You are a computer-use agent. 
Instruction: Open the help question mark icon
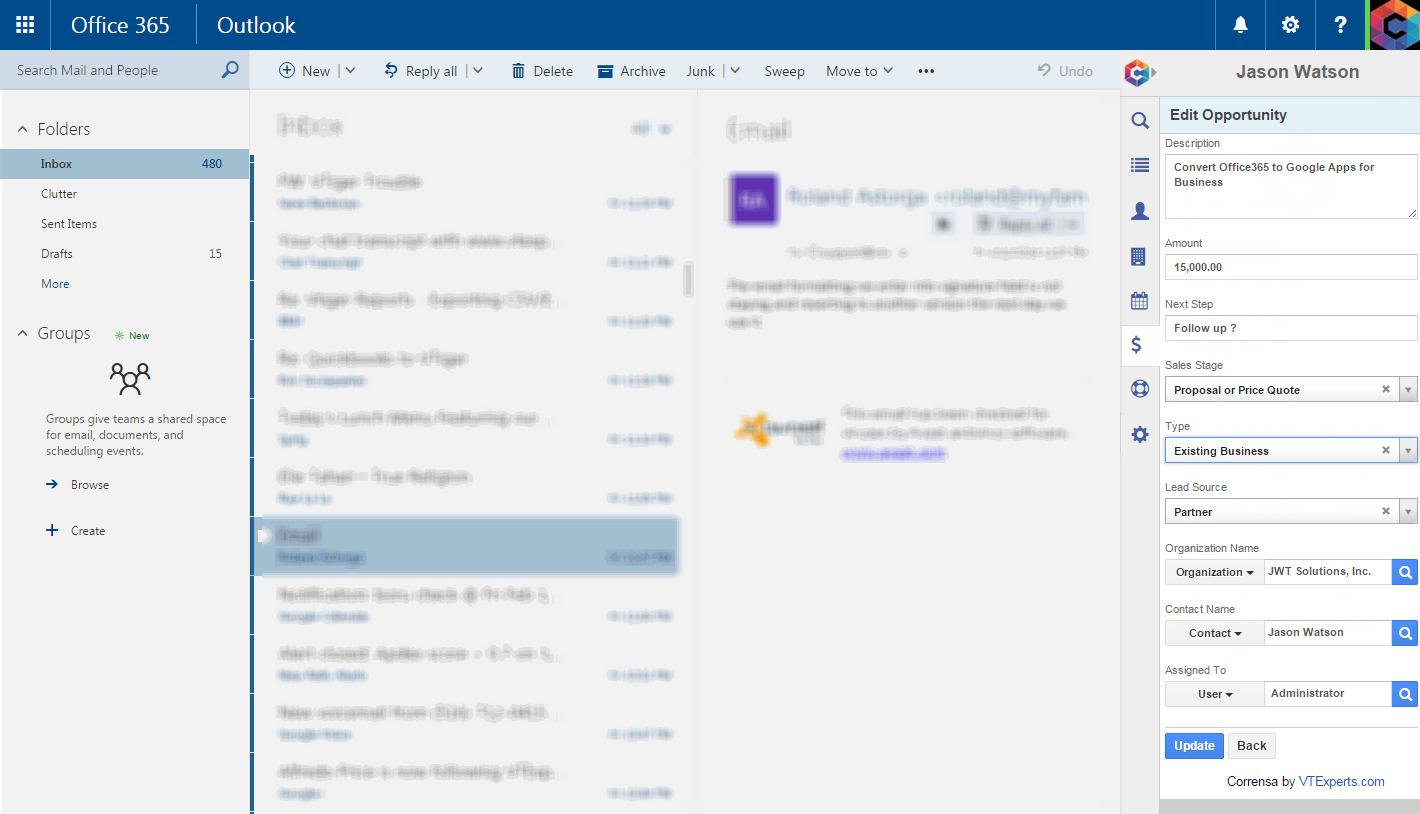pos(1340,25)
